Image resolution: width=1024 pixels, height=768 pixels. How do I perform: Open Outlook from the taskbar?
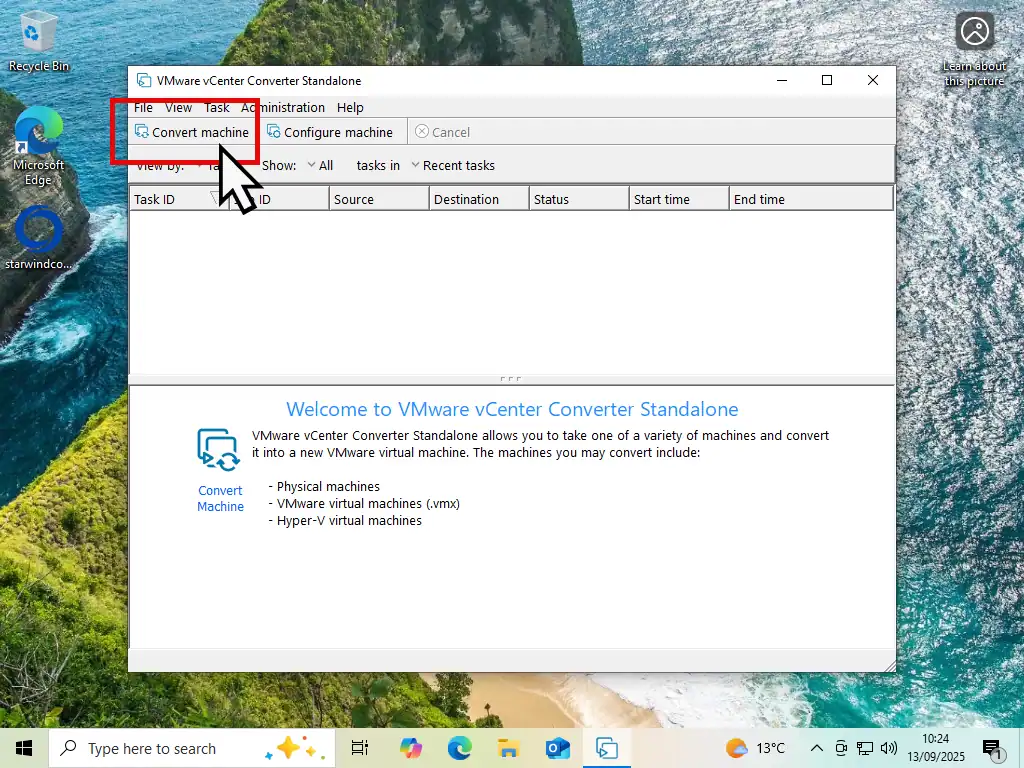pos(558,748)
